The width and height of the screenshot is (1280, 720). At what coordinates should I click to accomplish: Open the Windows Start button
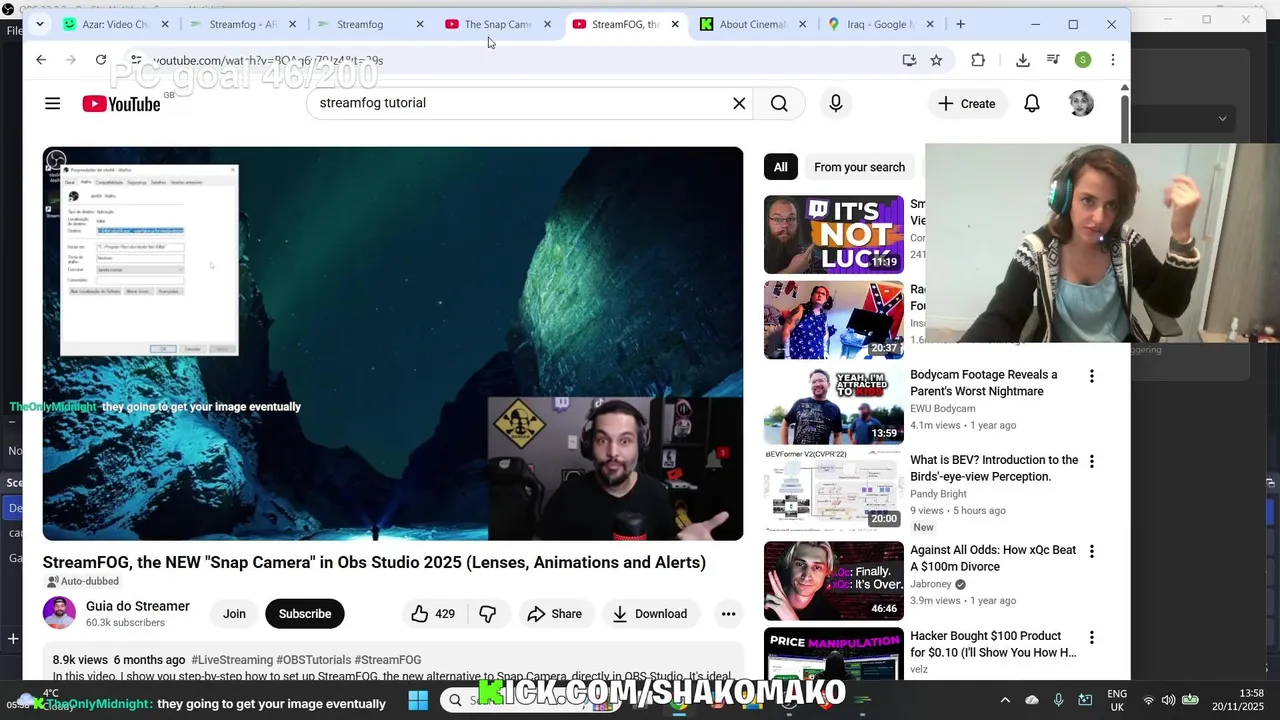coord(418,700)
